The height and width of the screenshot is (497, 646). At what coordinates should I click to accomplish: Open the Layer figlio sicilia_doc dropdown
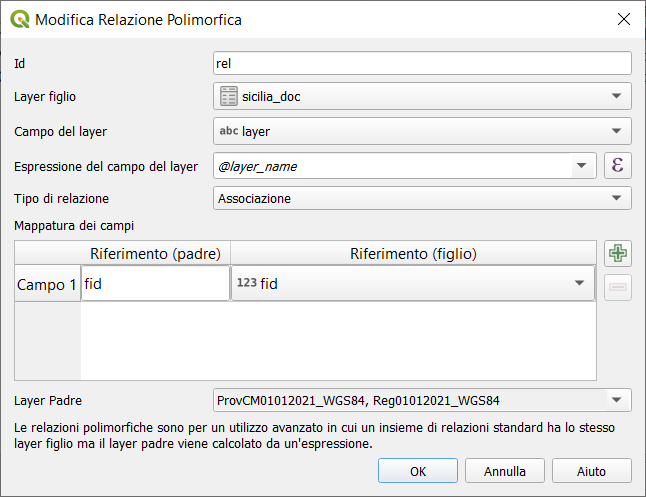[x=423, y=97]
